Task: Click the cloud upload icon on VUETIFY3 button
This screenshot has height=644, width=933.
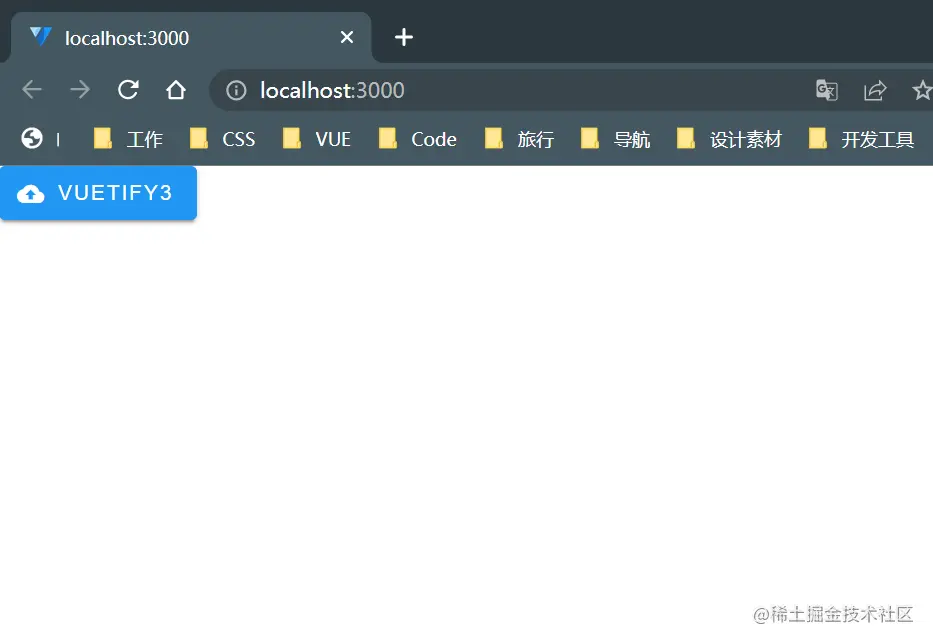Action: 30,193
